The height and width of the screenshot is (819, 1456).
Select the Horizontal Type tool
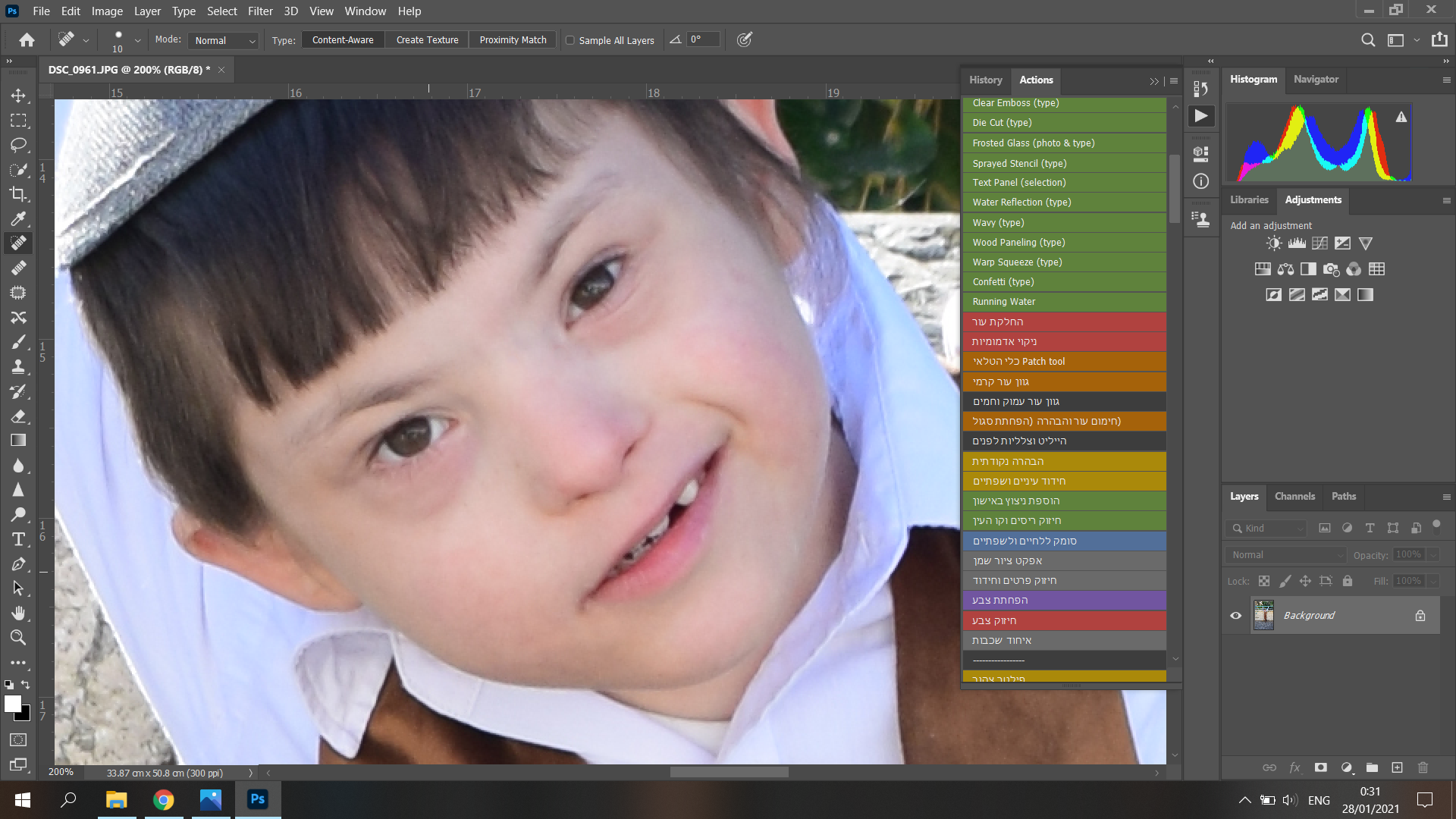(x=18, y=539)
